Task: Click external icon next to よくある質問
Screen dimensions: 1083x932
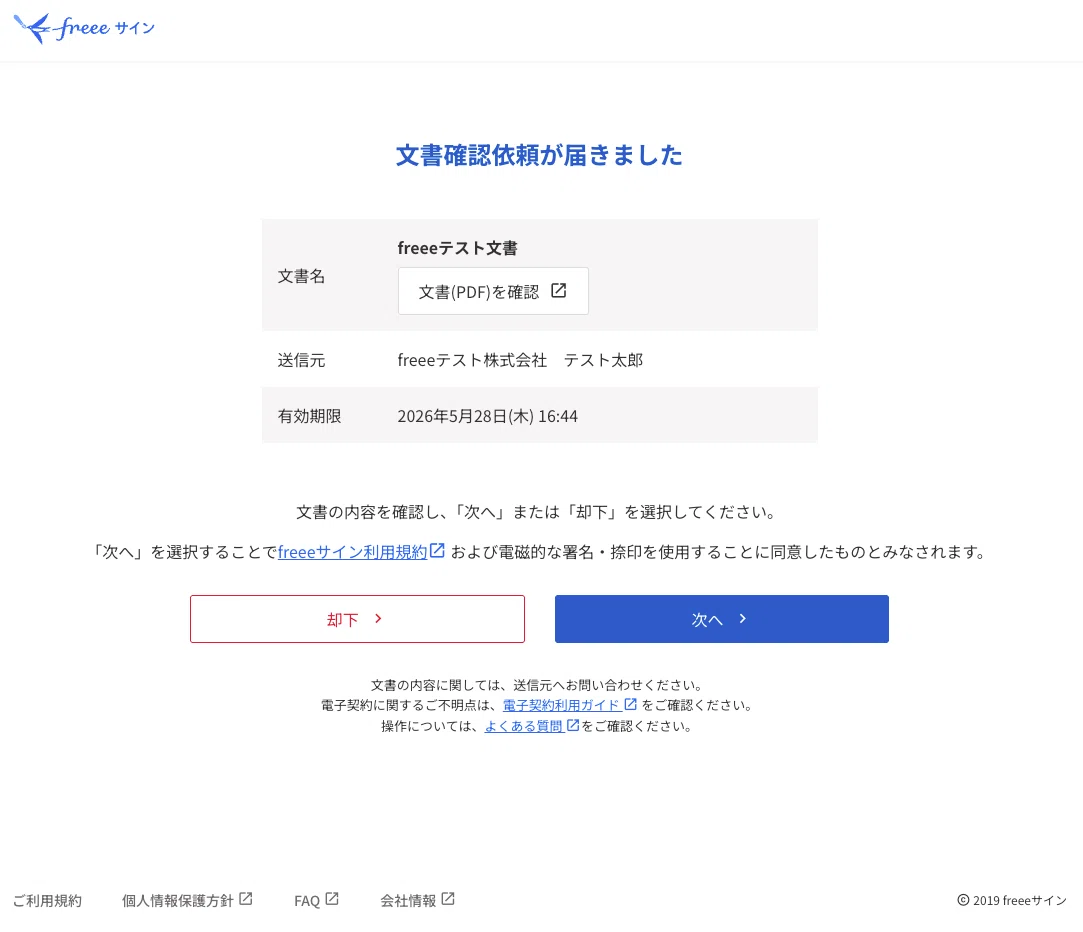Action: [573, 725]
